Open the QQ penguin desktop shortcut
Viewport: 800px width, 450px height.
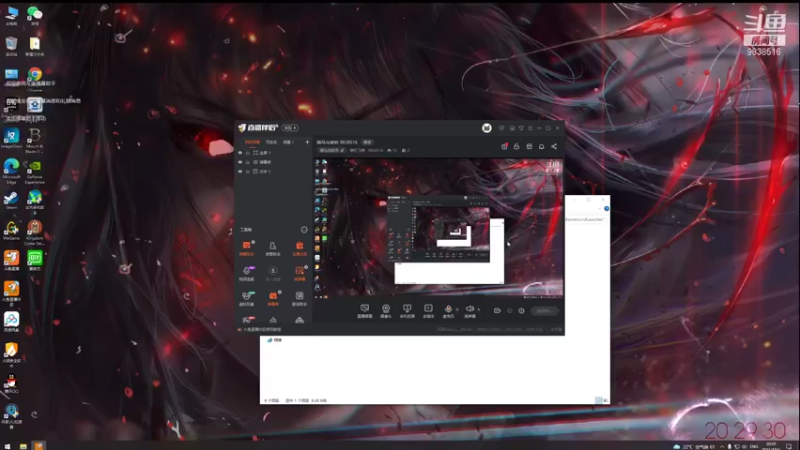[x=11, y=384]
